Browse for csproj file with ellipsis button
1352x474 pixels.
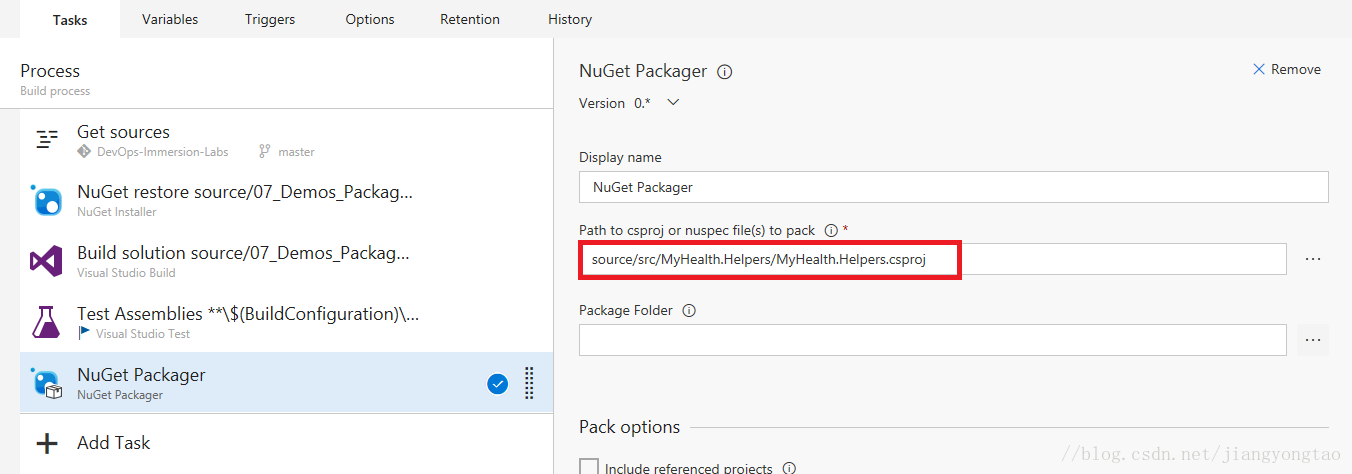[1313, 259]
